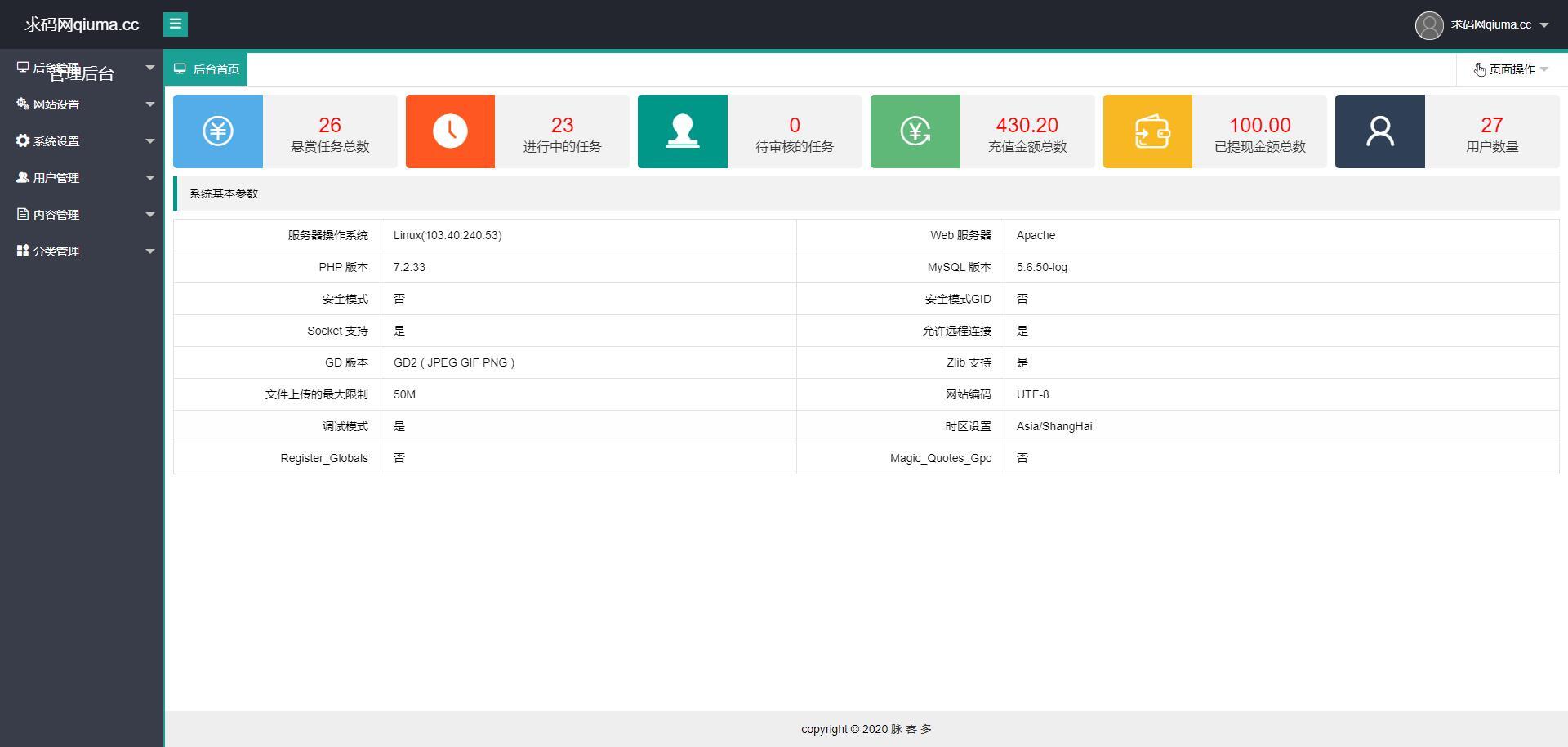Click the green recharge yen icon
1568x747 pixels.
(x=915, y=131)
